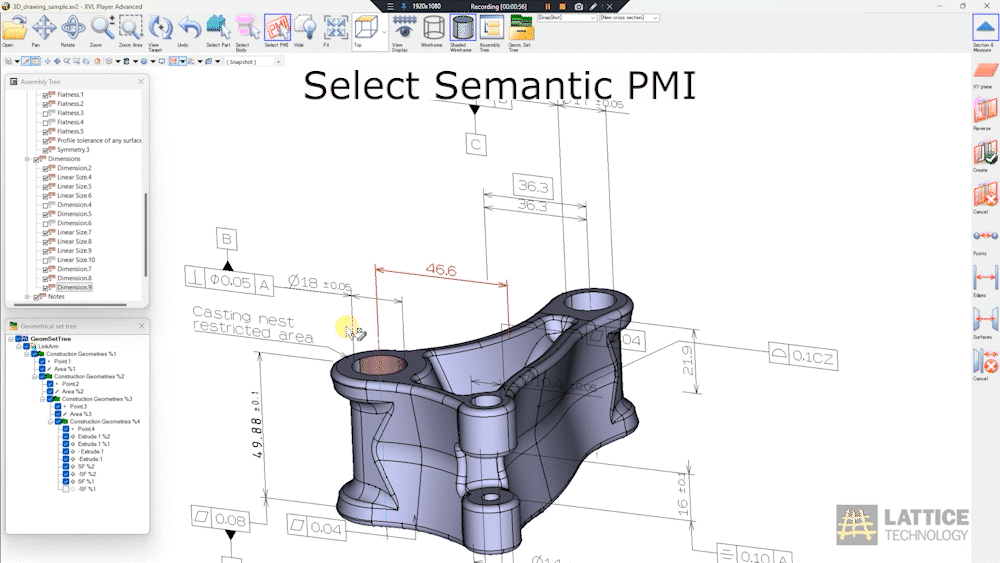Fit the model to the view
This screenshot has height=563, width=1000.
(335, 28)
